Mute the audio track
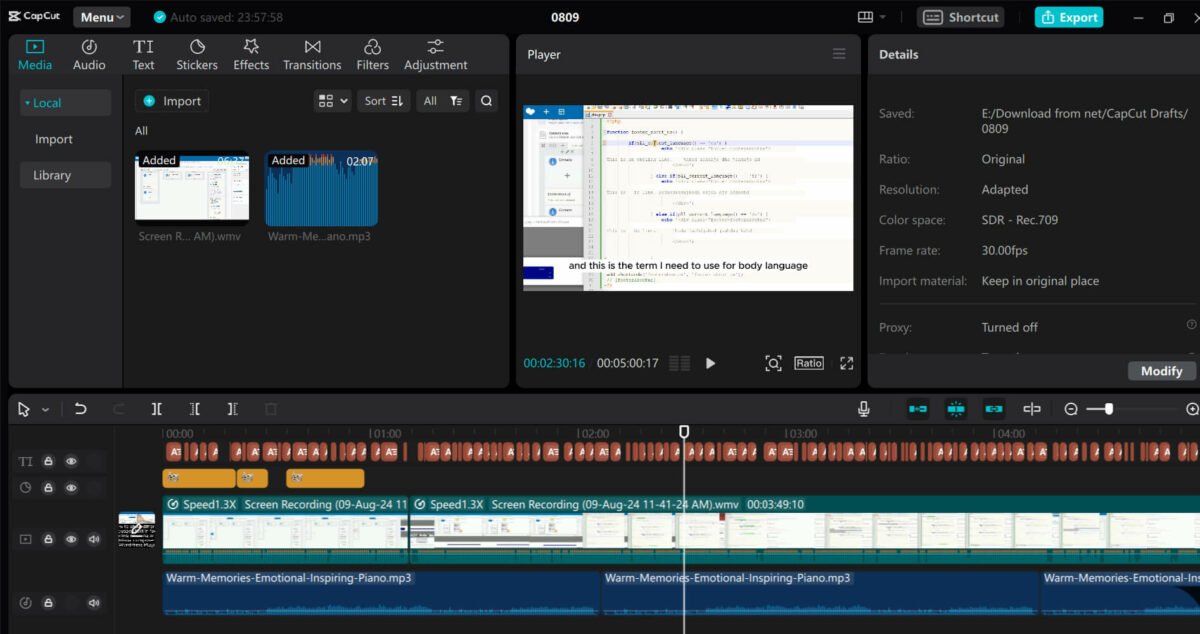 (94, 603)
